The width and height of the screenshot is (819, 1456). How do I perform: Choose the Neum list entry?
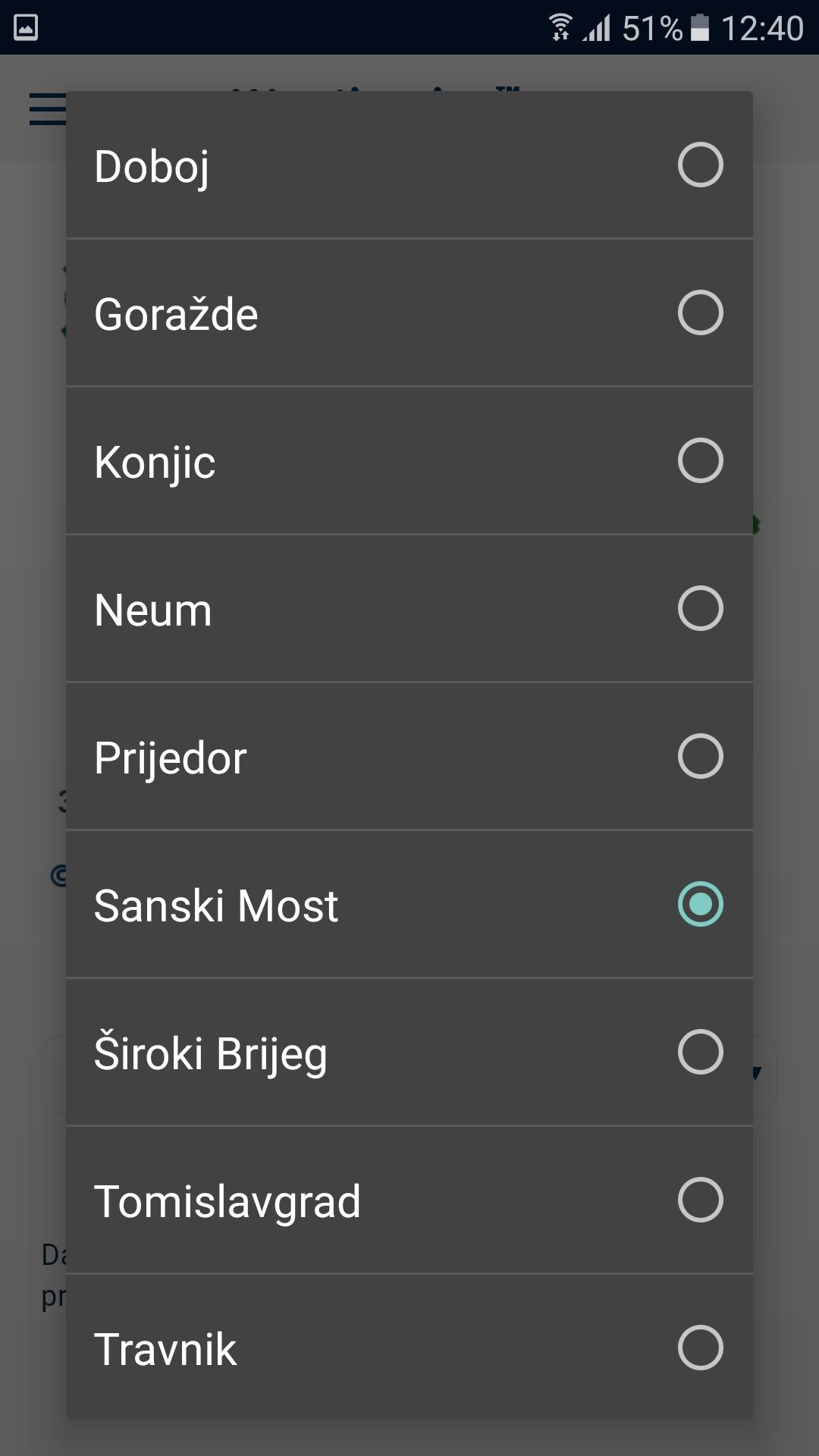[409, 608]
